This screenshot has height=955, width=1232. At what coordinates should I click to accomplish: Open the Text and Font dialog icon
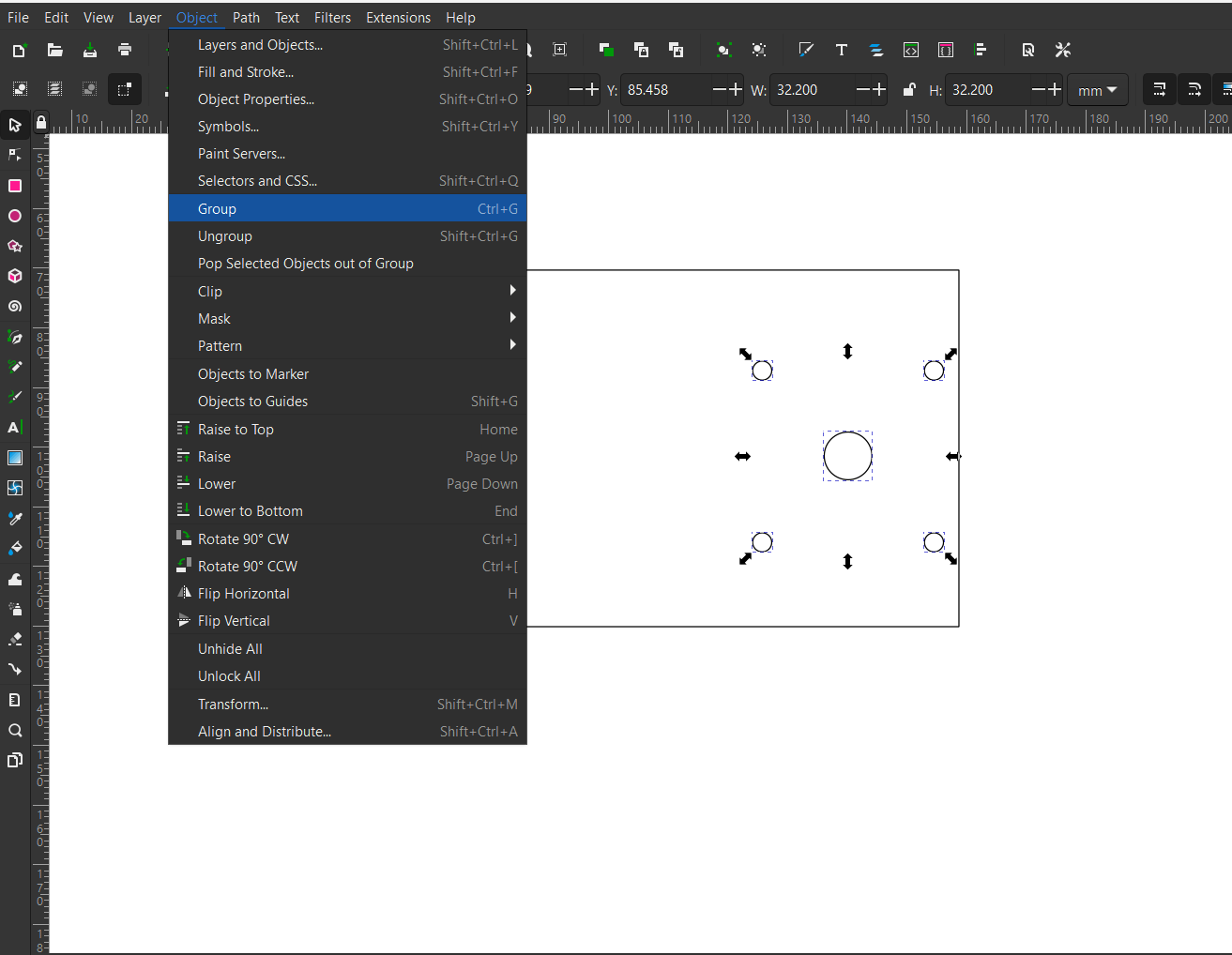click(841, 51)
